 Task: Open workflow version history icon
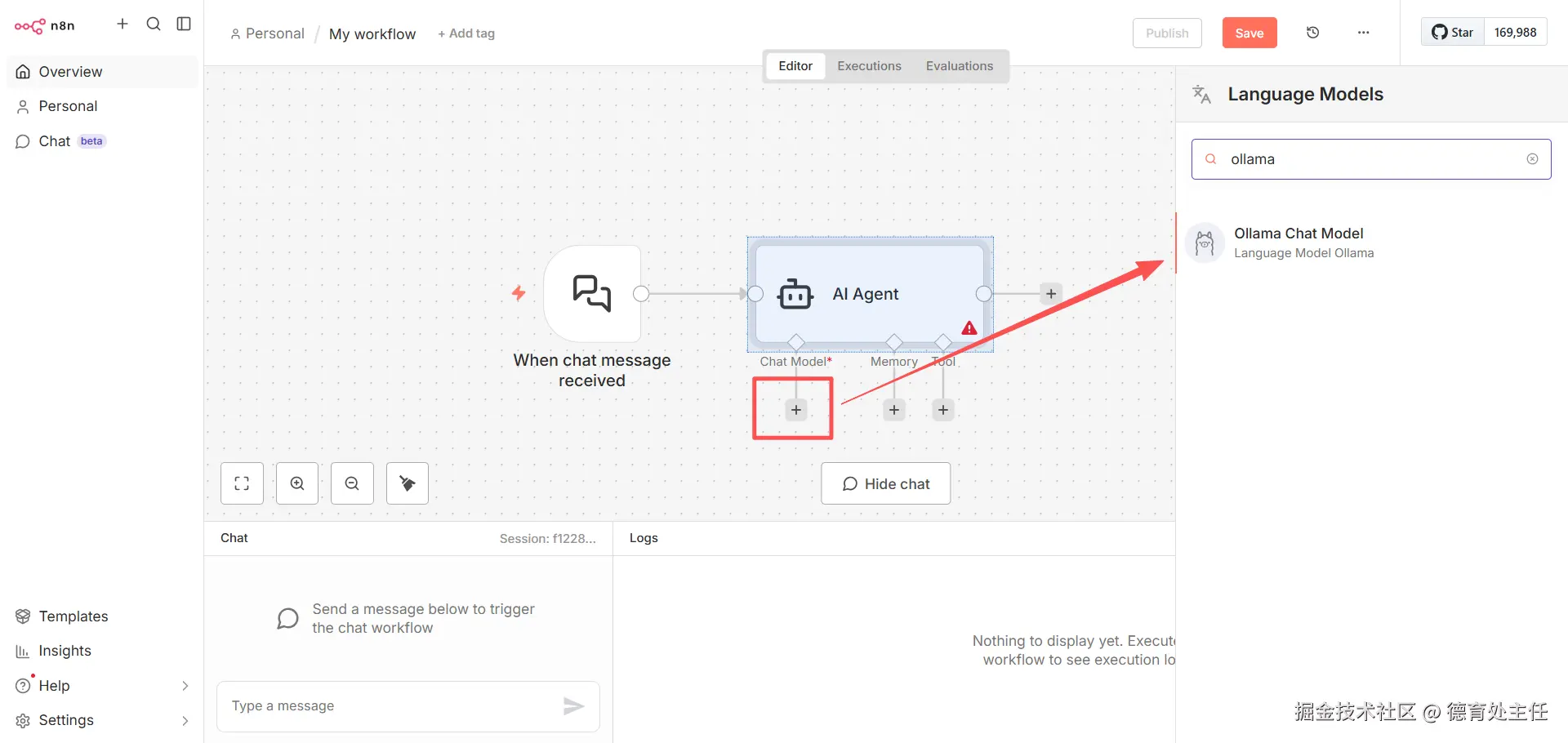[x=1313, y=33]
